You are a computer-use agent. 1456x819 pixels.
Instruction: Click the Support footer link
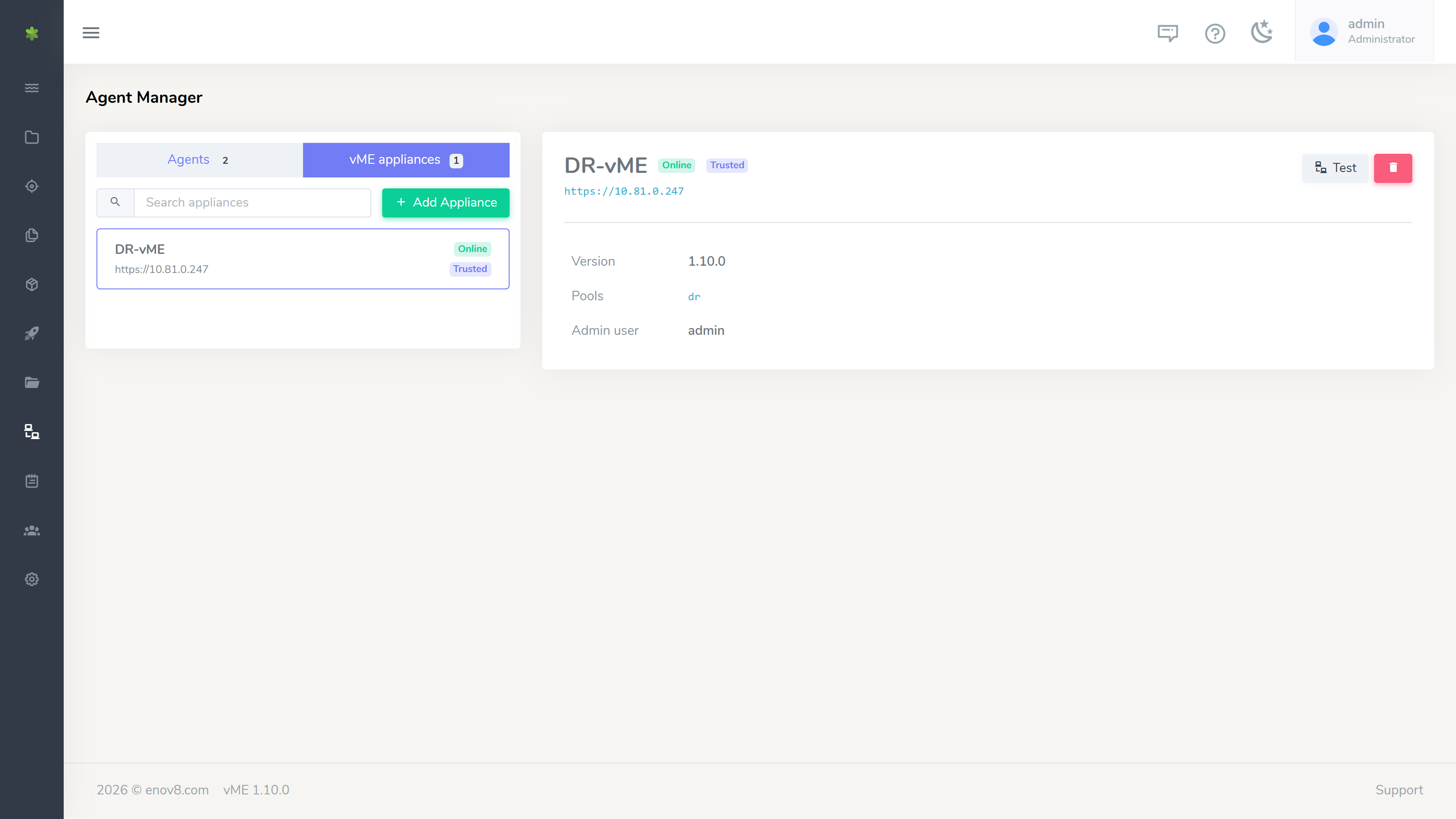[1400, 789]
